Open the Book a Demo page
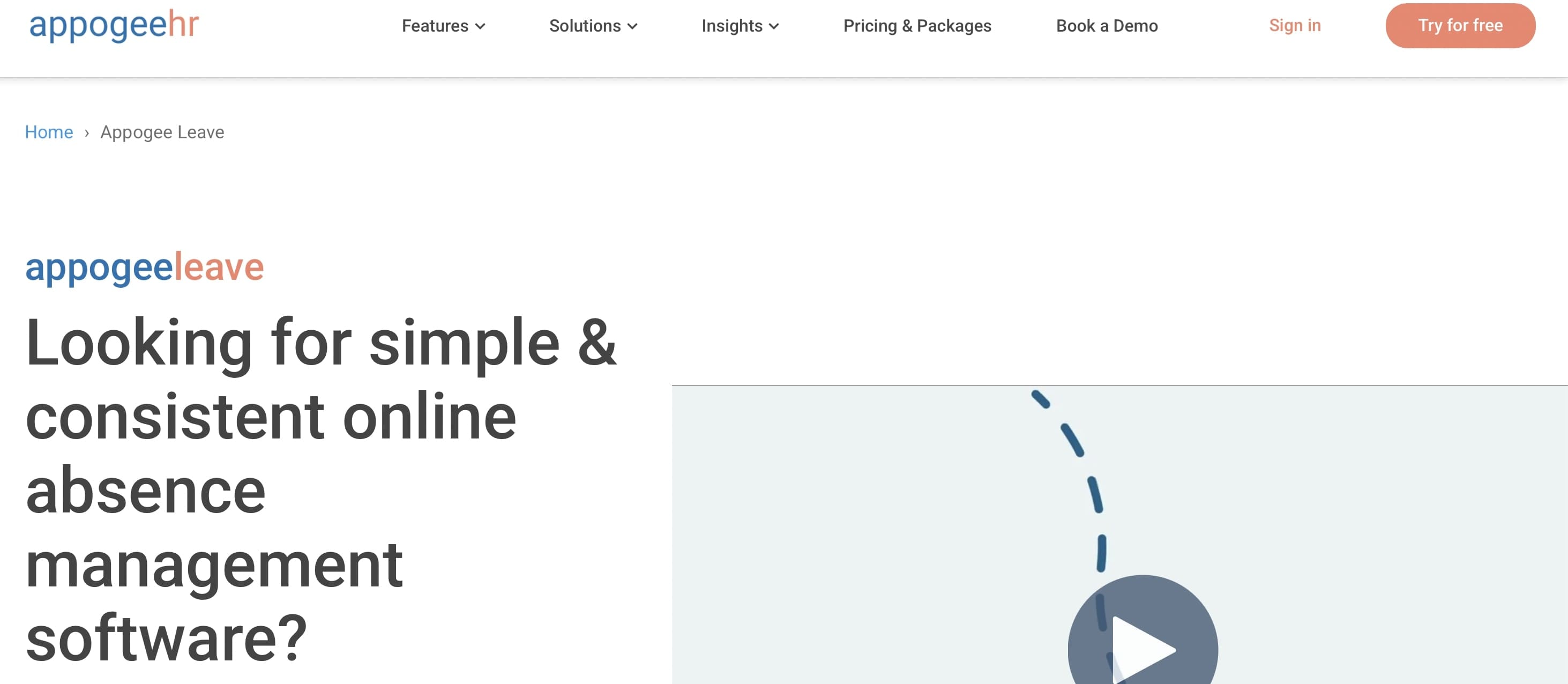The image size is (1568, 684). 1107,26
